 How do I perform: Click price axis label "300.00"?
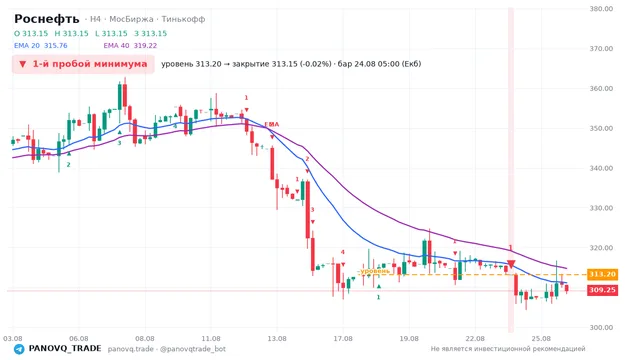pos(601,328)
